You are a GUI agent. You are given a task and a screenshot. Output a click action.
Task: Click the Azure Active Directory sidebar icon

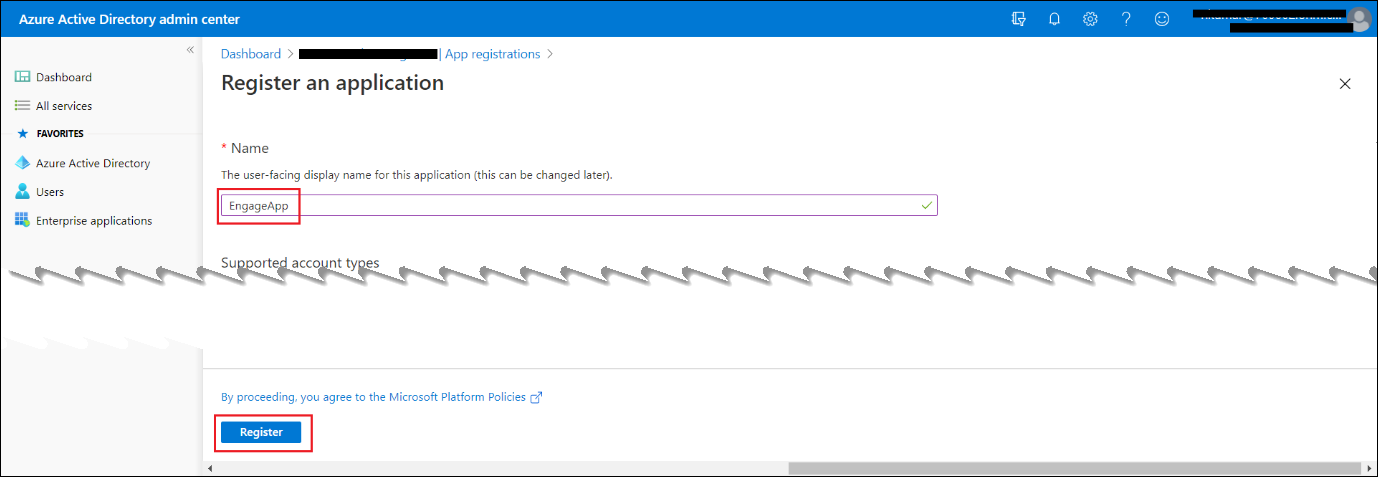pyautogui.click(x=23, y=163)
